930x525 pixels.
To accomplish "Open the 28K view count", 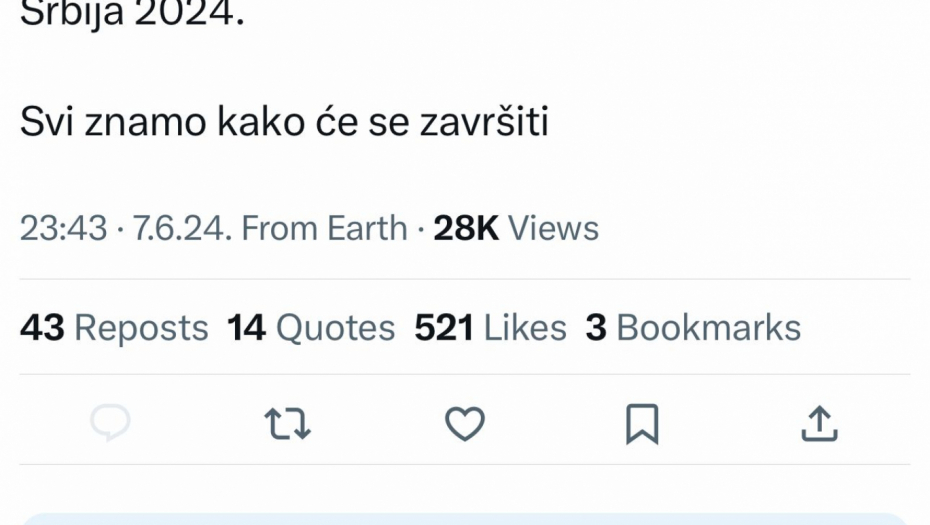I will tap(466, 228).
